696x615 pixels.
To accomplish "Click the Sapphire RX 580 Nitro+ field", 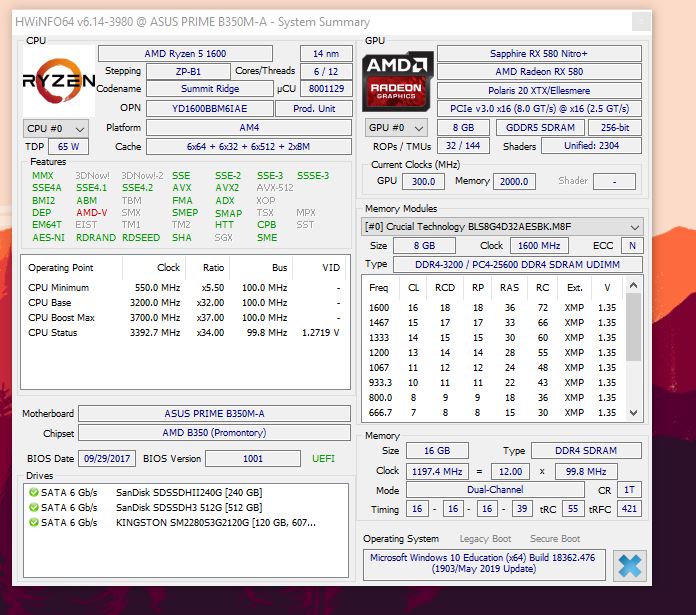I will tap(539, 54).
